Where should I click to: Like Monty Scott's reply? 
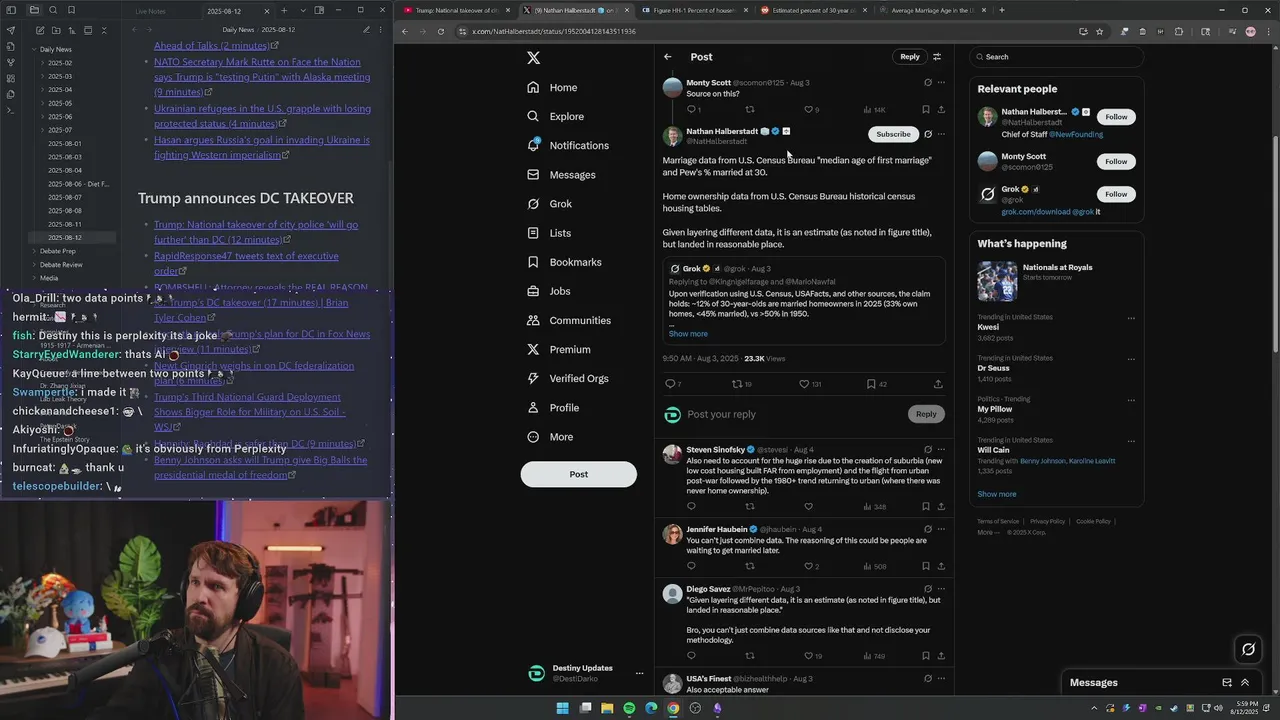(809, 110)
